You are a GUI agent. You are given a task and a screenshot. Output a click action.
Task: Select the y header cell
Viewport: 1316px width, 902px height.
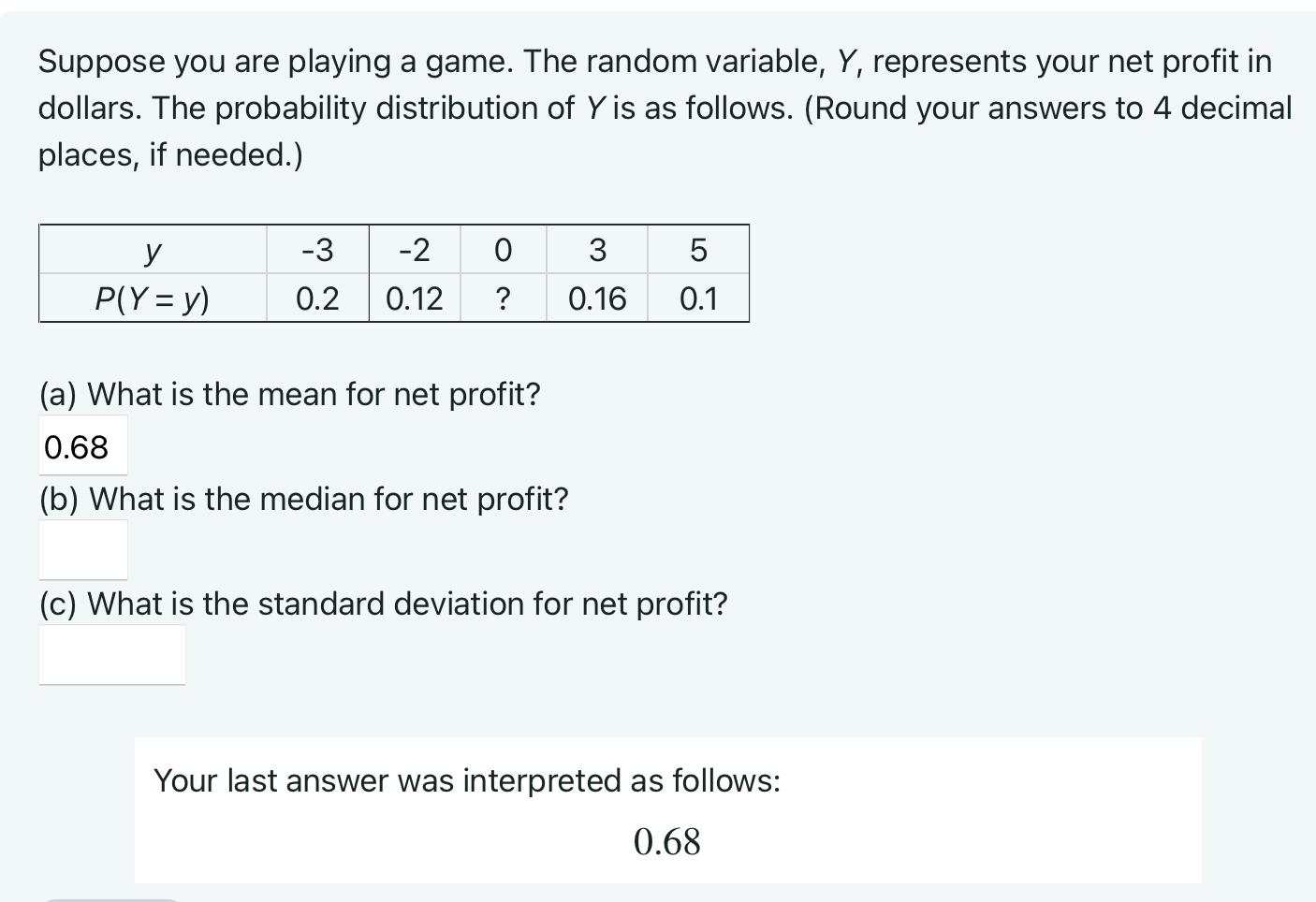[152, 249]
